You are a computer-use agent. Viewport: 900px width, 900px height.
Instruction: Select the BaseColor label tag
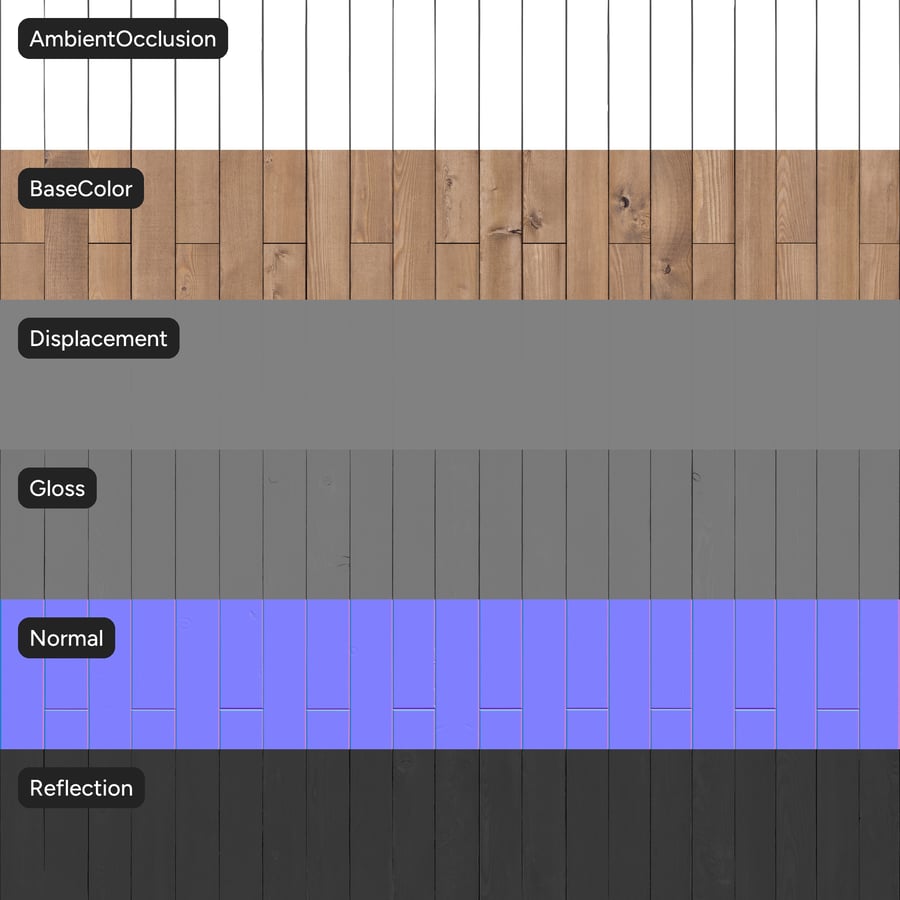(x=81, y=188)
